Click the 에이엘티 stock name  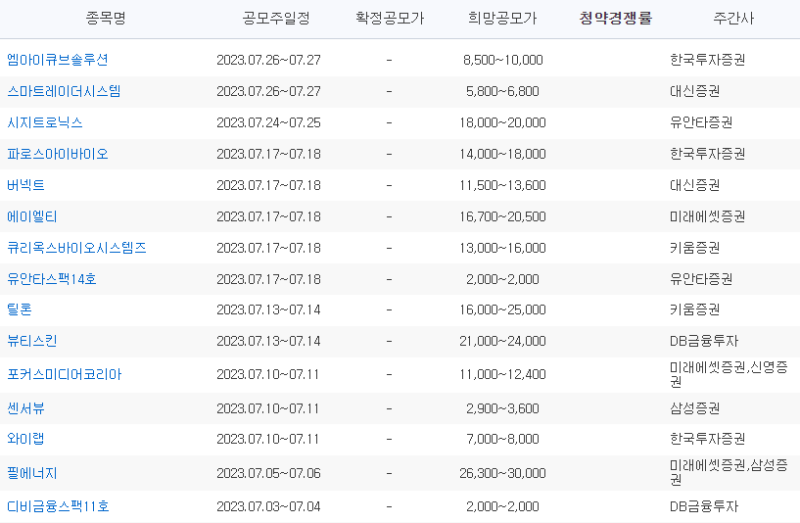tap(32, 217)
